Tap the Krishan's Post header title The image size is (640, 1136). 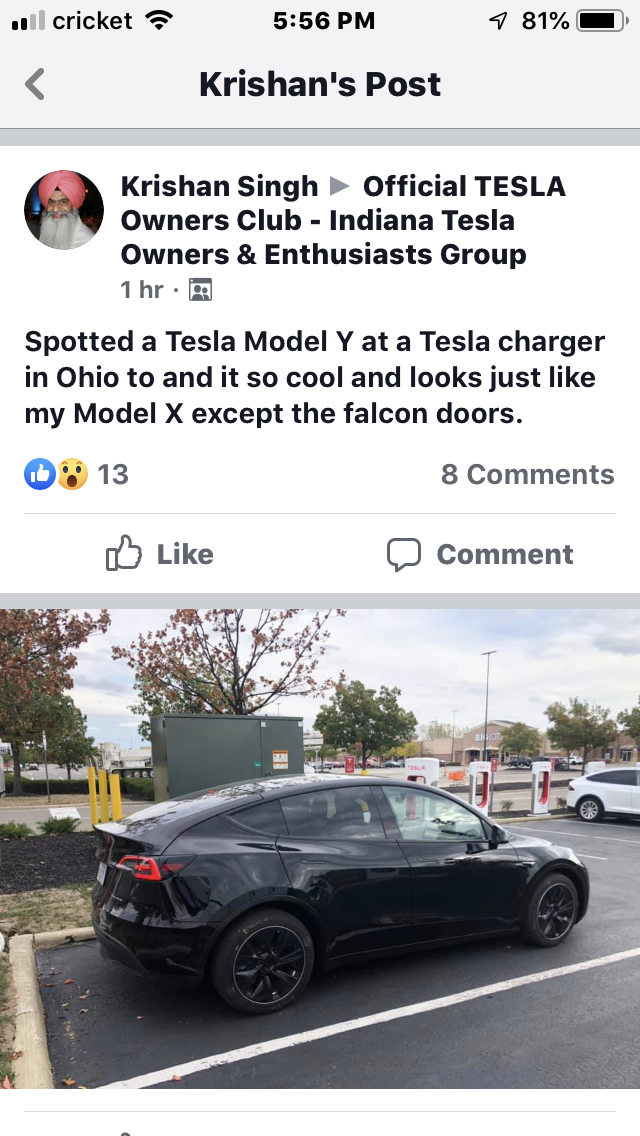coord(320,84)
